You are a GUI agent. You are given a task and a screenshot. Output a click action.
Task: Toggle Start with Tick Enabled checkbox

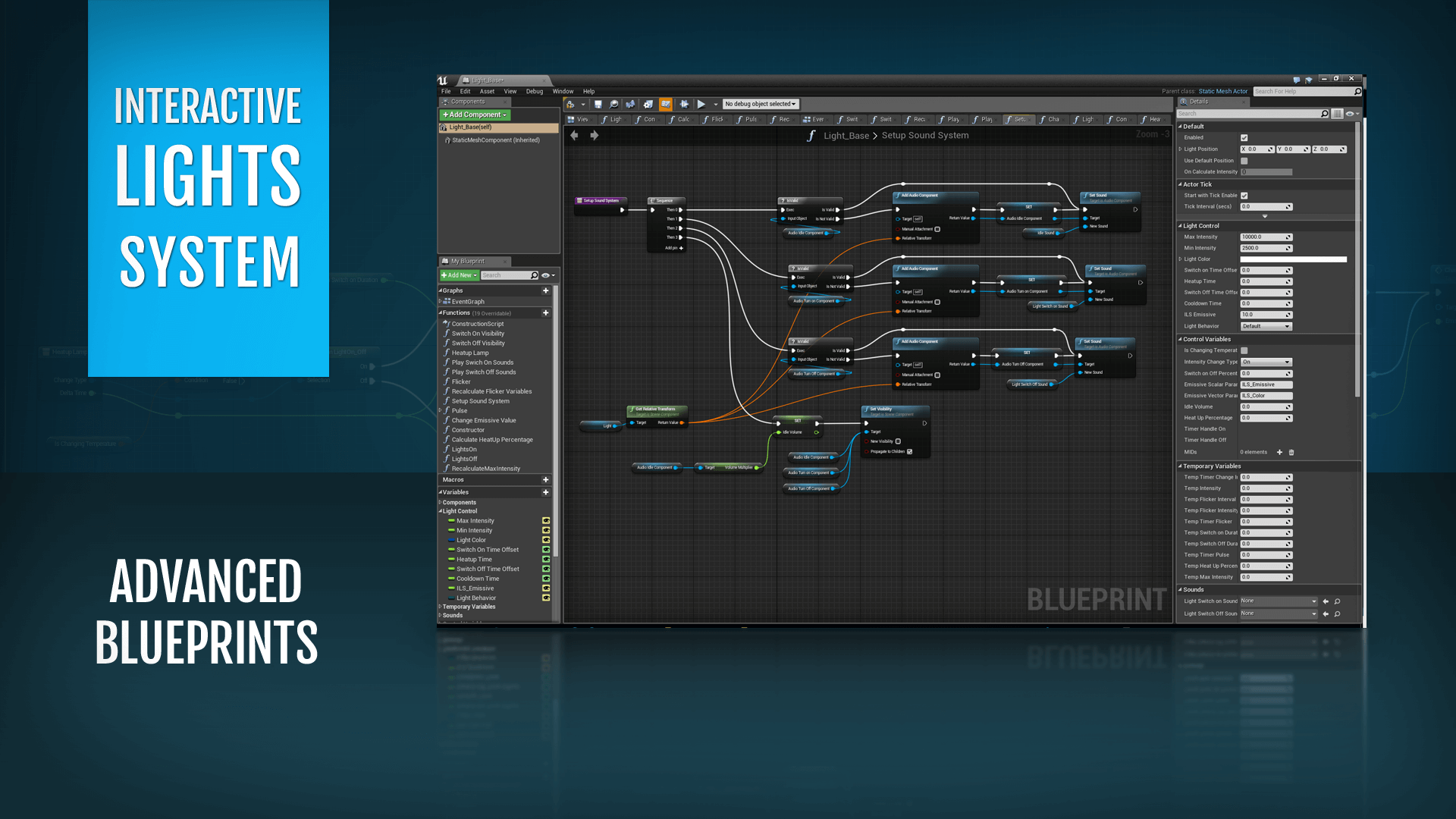point(1244,196)
